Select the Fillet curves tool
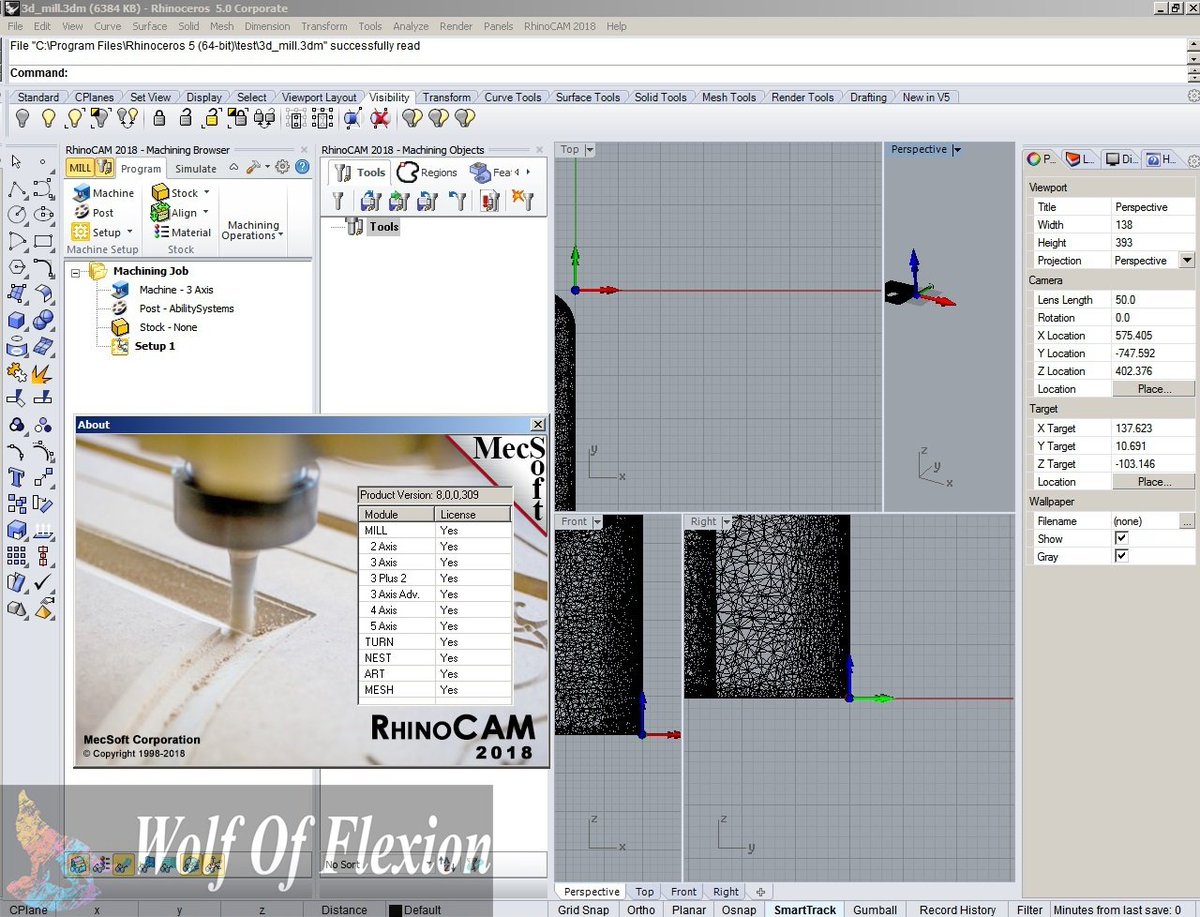The width and height of the screenshot is (1200, 917). (43, 268)
